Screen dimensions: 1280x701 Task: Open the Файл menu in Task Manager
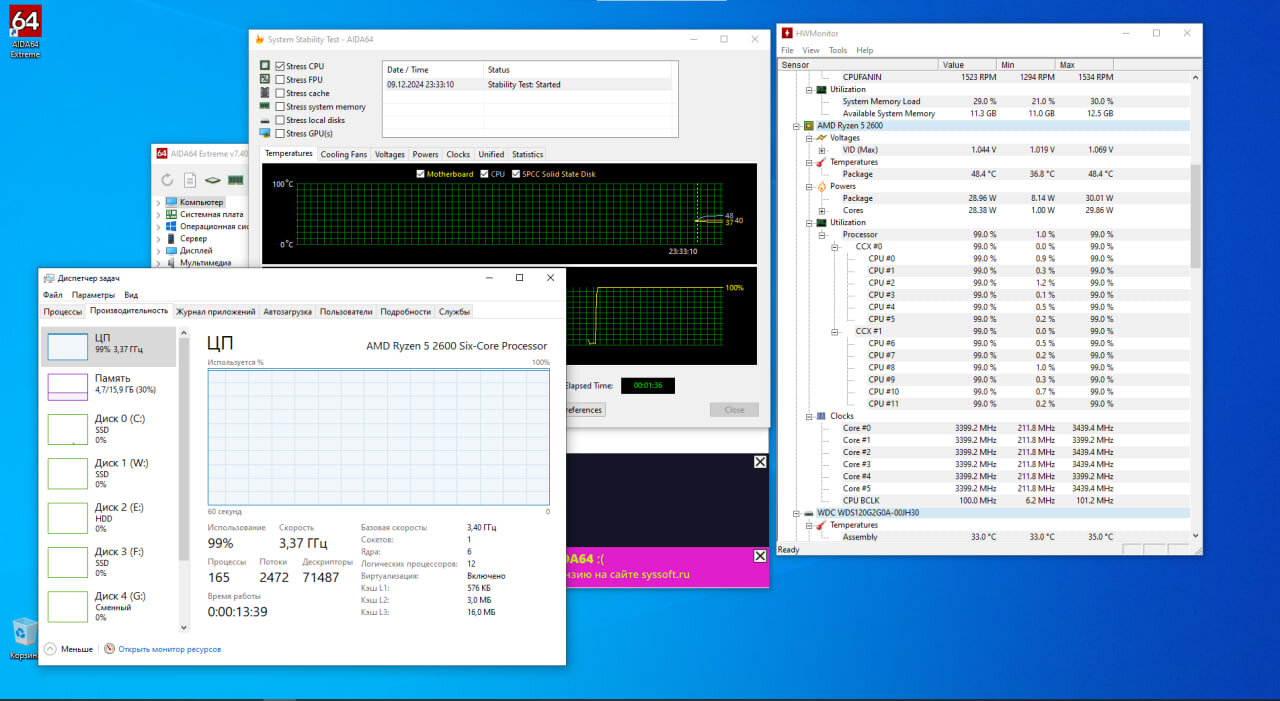click(x=53, y=295)
